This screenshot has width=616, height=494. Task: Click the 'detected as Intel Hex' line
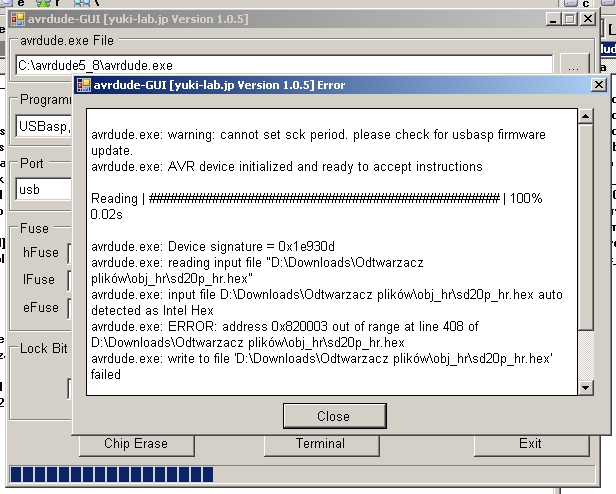152,310
